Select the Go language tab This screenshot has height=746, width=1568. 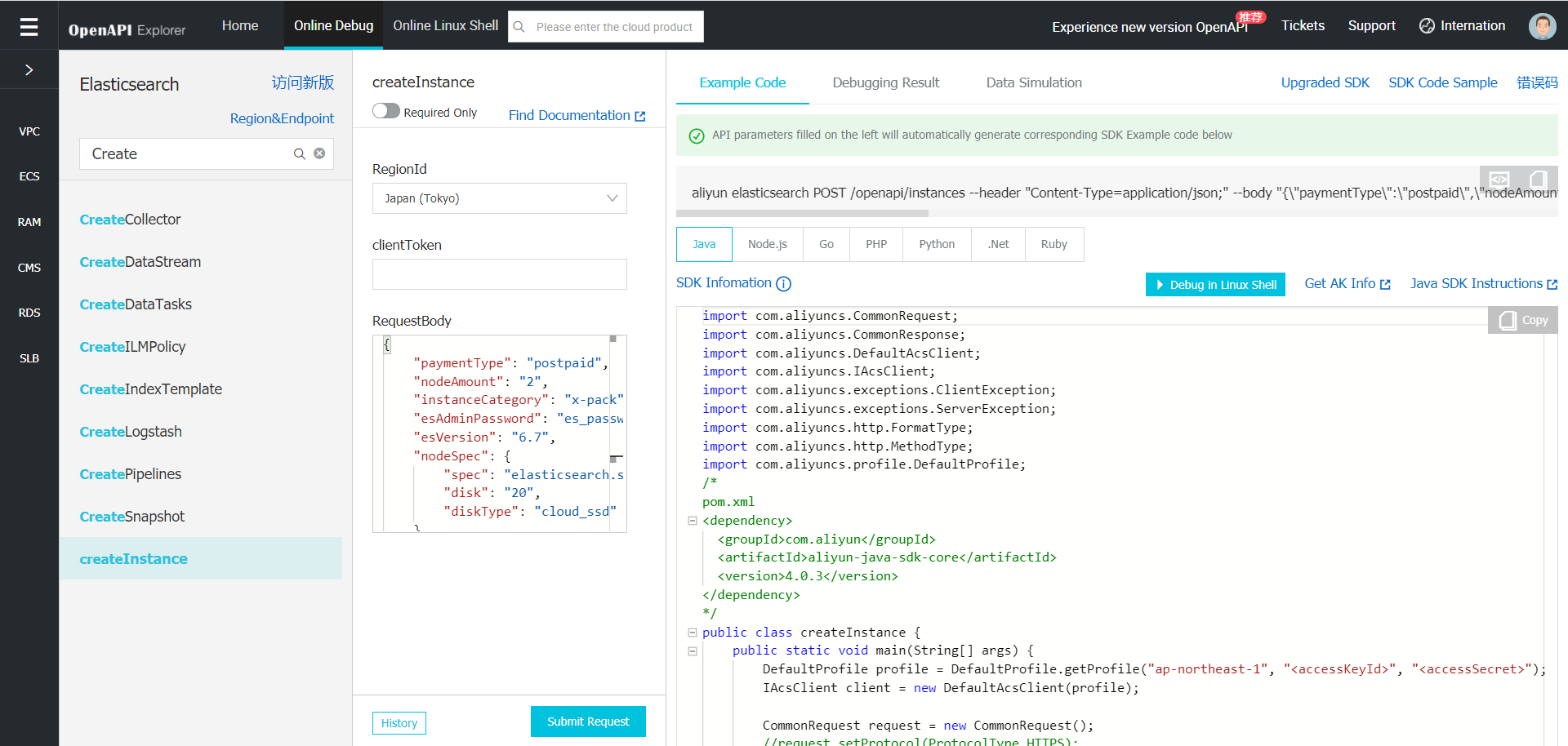click(826, 244)
